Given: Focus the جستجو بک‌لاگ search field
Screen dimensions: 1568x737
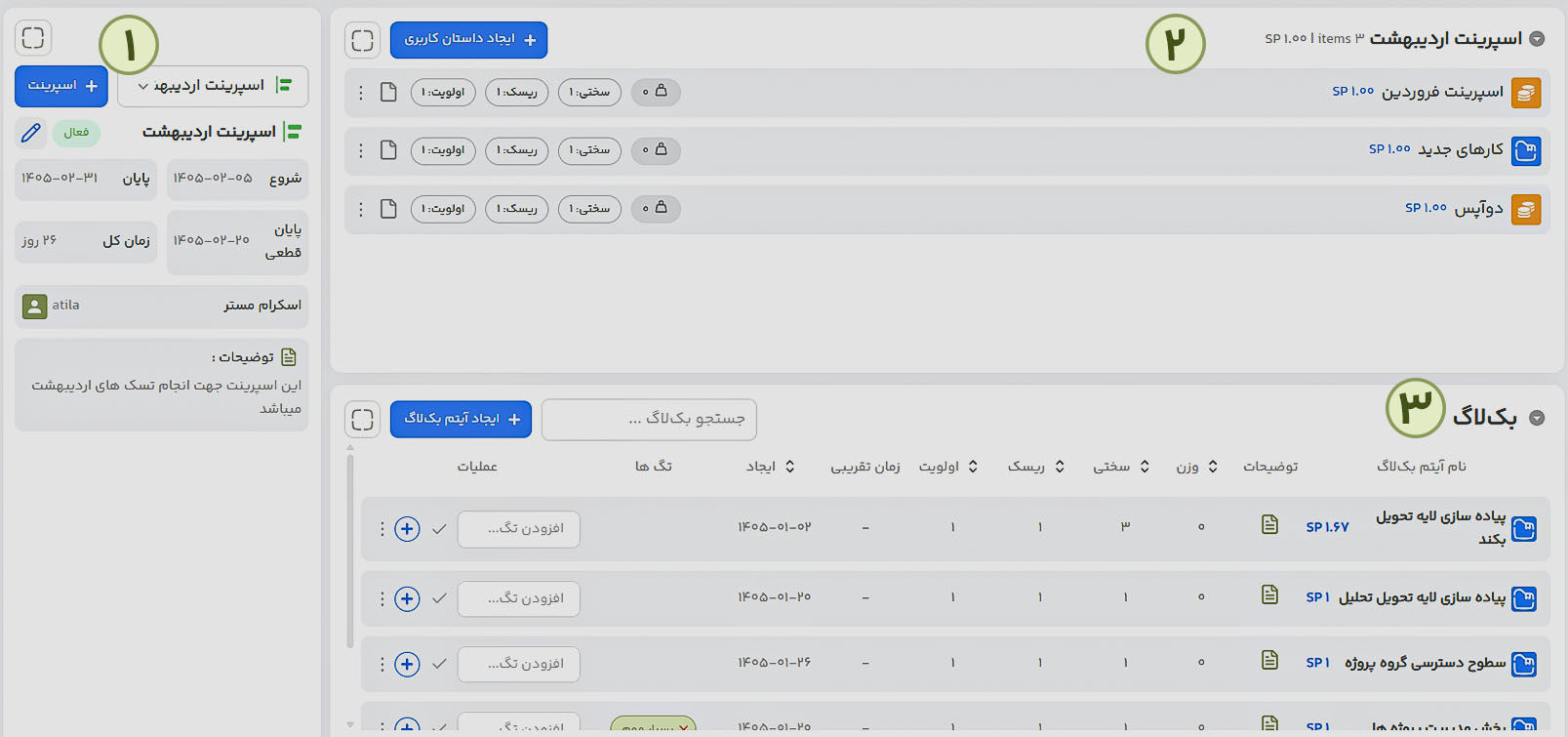Looking at the screenshot, I should (649, 419).
